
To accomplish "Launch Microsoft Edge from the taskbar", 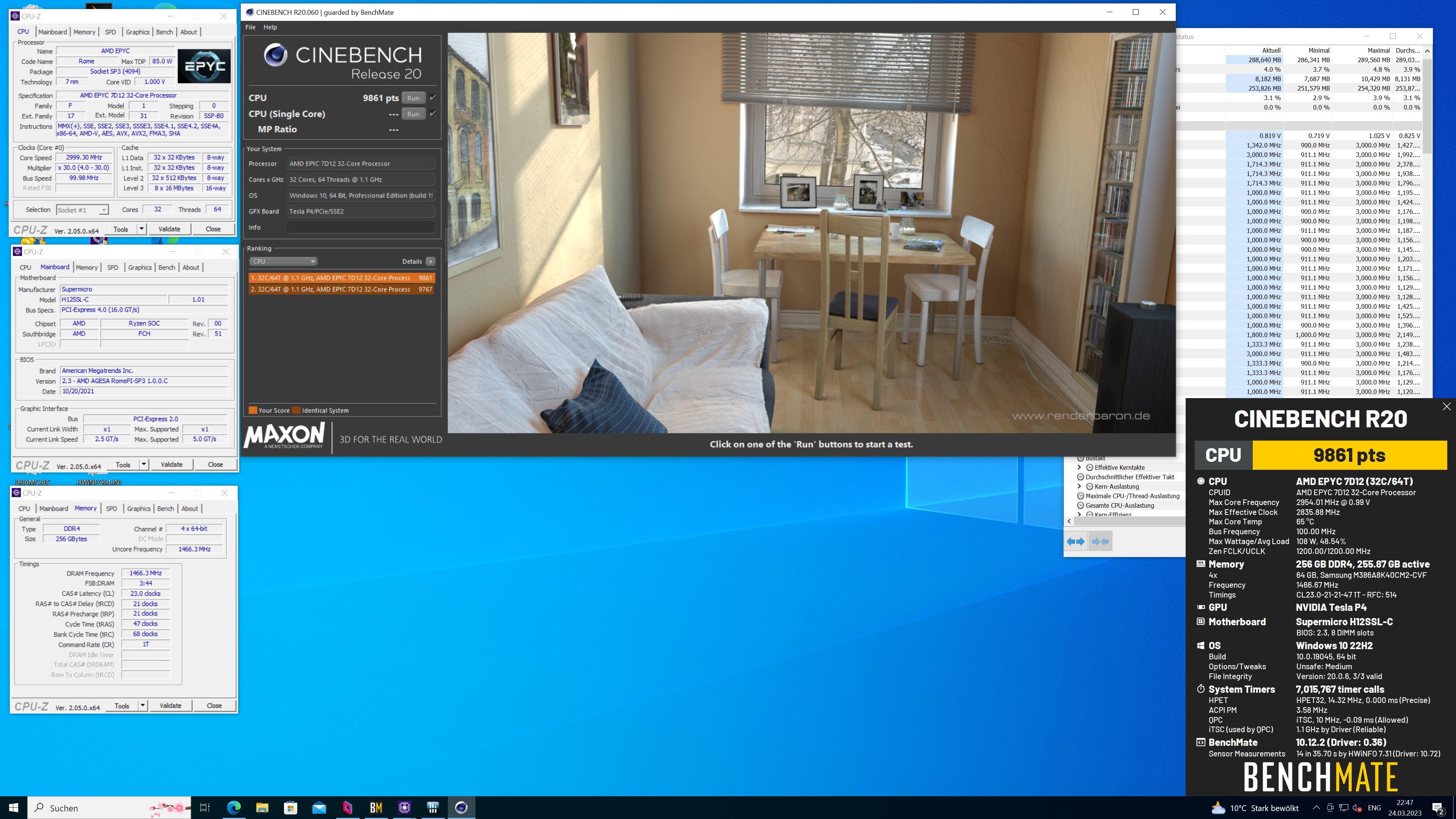I will tap(234, 808).
